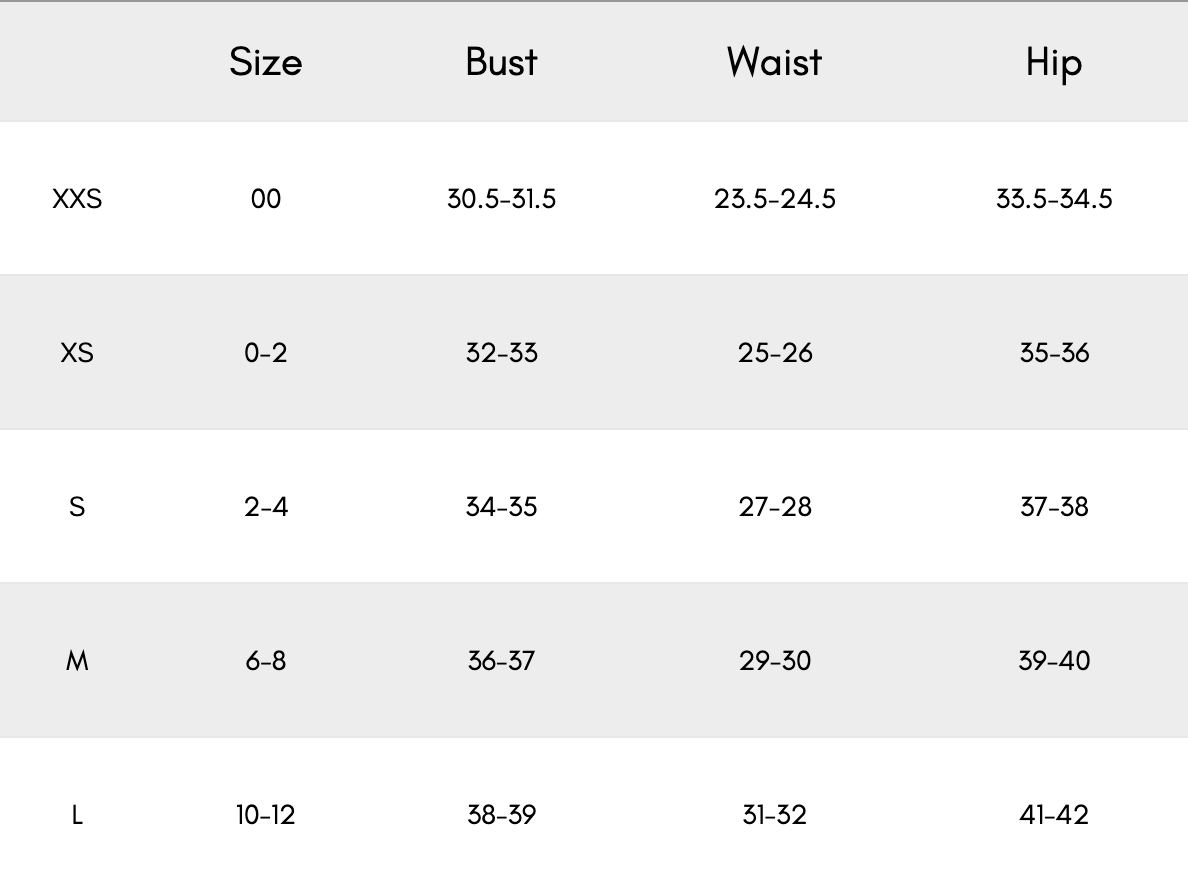The height and width of the screenshot is (886, 1188).
Task: Select the 25-26 waist value
Action: (775, 353)
